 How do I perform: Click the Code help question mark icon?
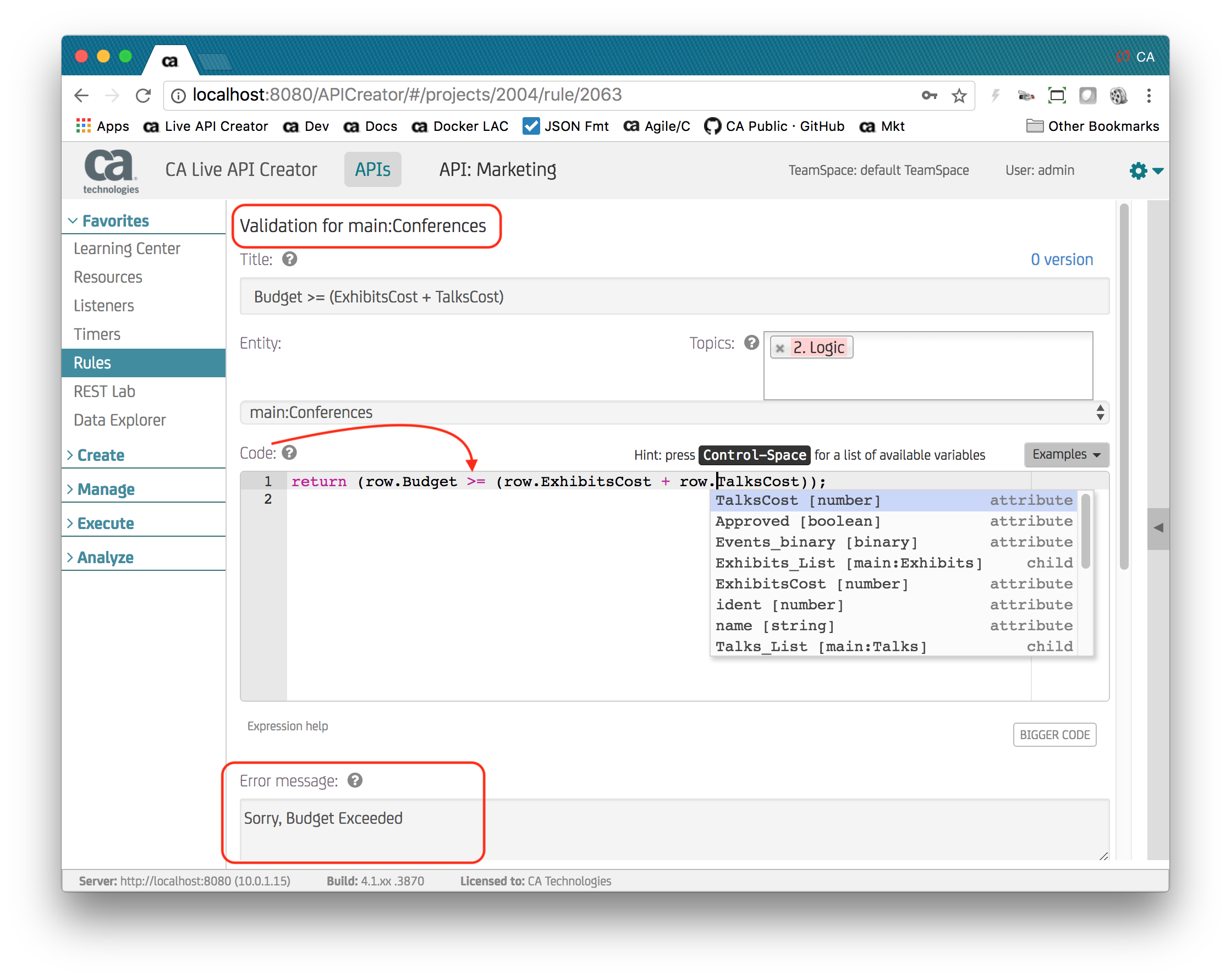pos(289,453)
